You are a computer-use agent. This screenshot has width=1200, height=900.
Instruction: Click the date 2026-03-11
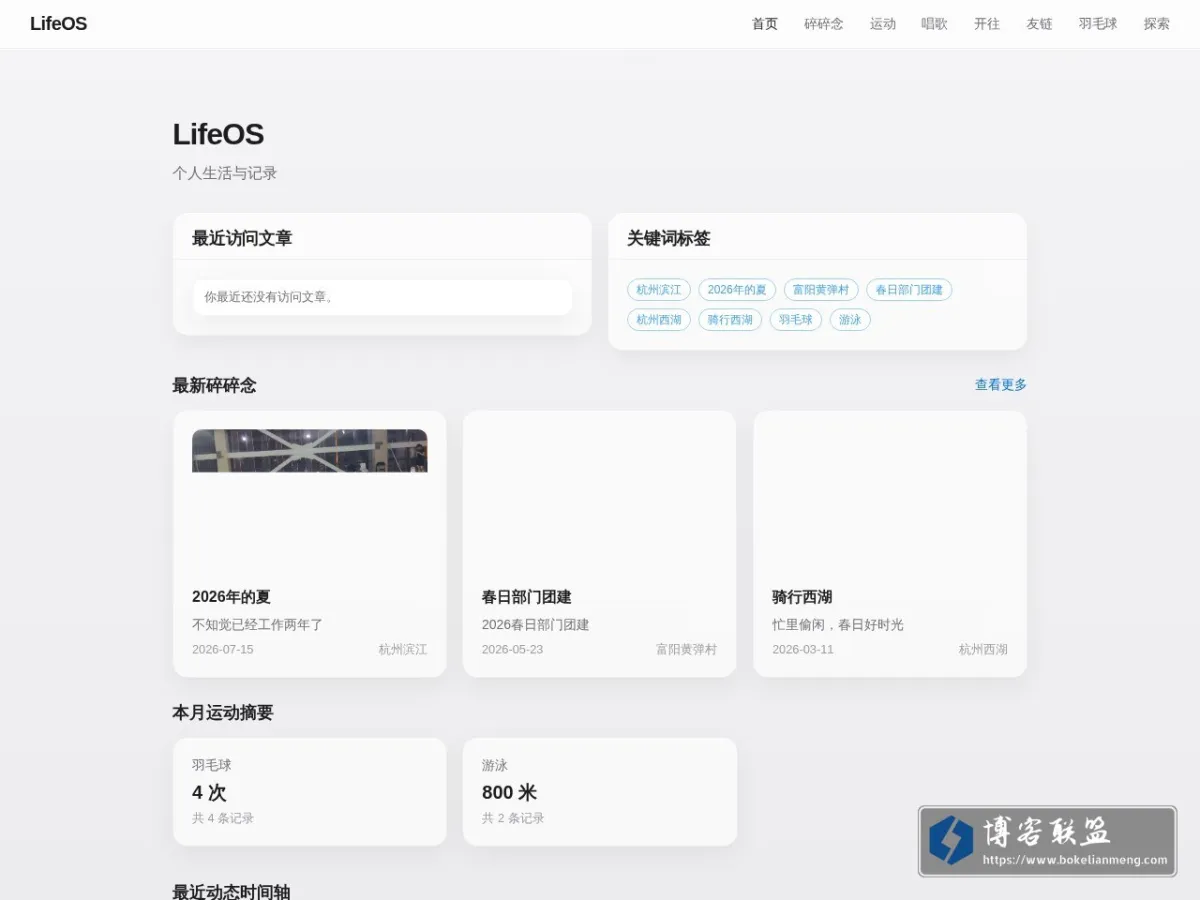803,650
